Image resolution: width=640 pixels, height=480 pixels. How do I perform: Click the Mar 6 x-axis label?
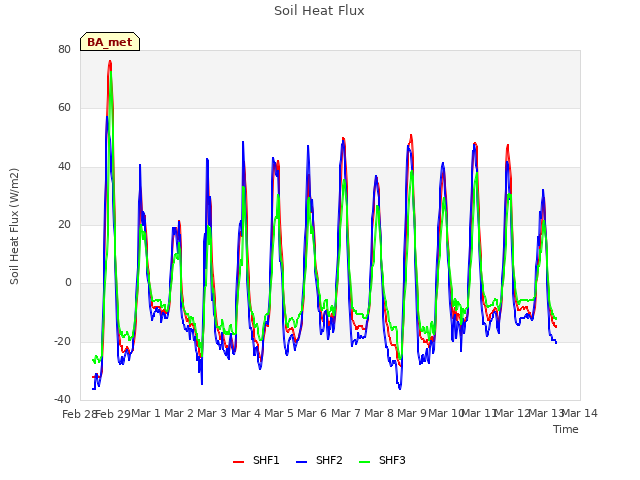(x=312, y=413)
